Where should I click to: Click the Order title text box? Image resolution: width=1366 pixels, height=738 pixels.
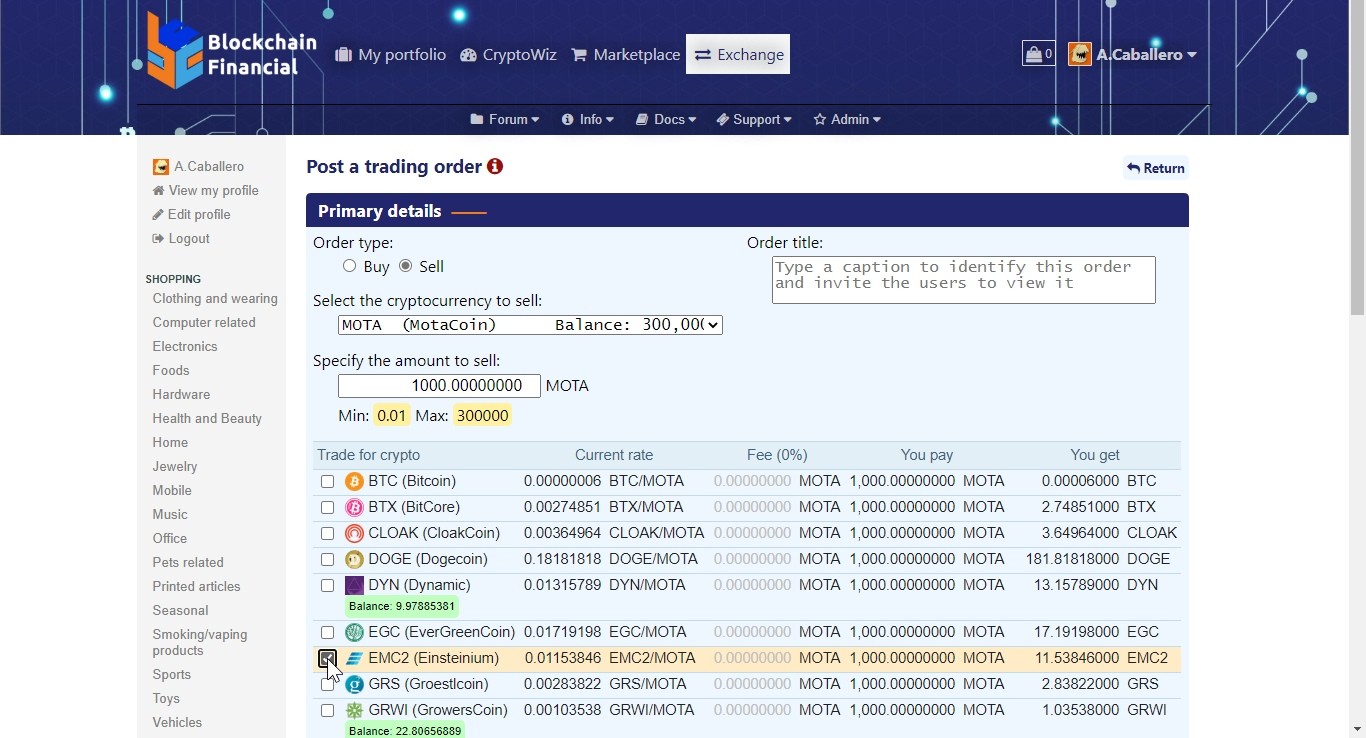tap(963, 280)
